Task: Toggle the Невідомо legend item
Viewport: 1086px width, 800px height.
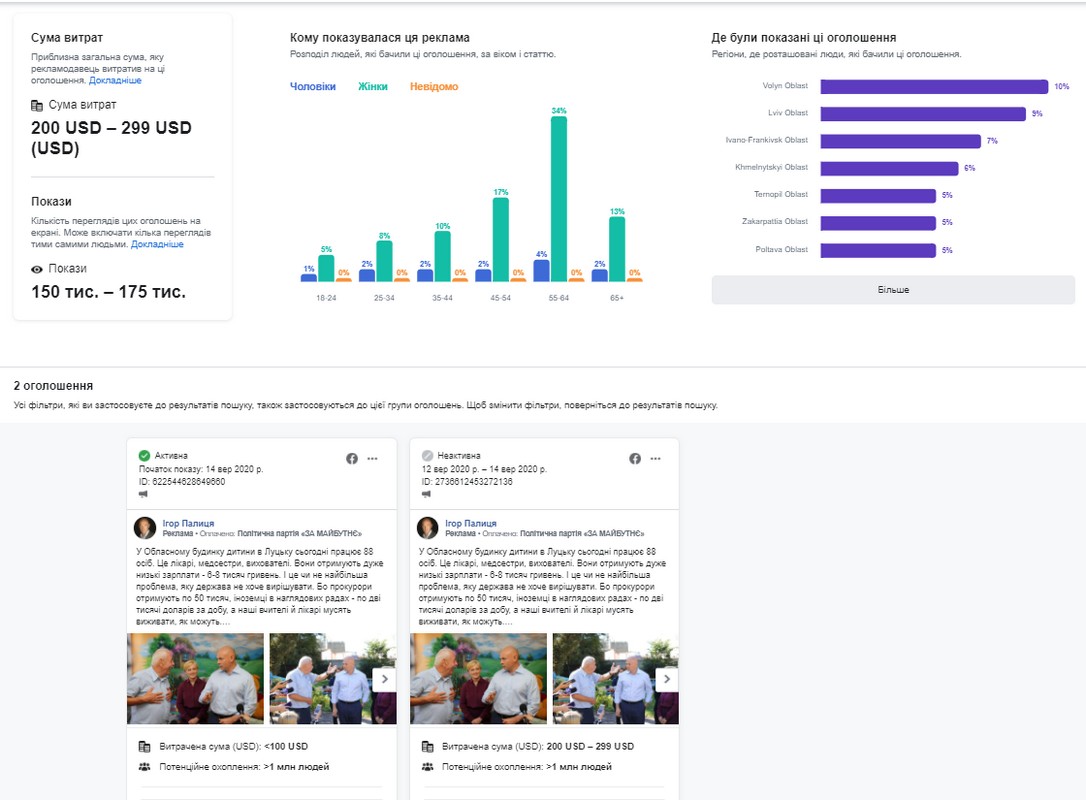Action: pyautogui.click(x=434, y=87)
